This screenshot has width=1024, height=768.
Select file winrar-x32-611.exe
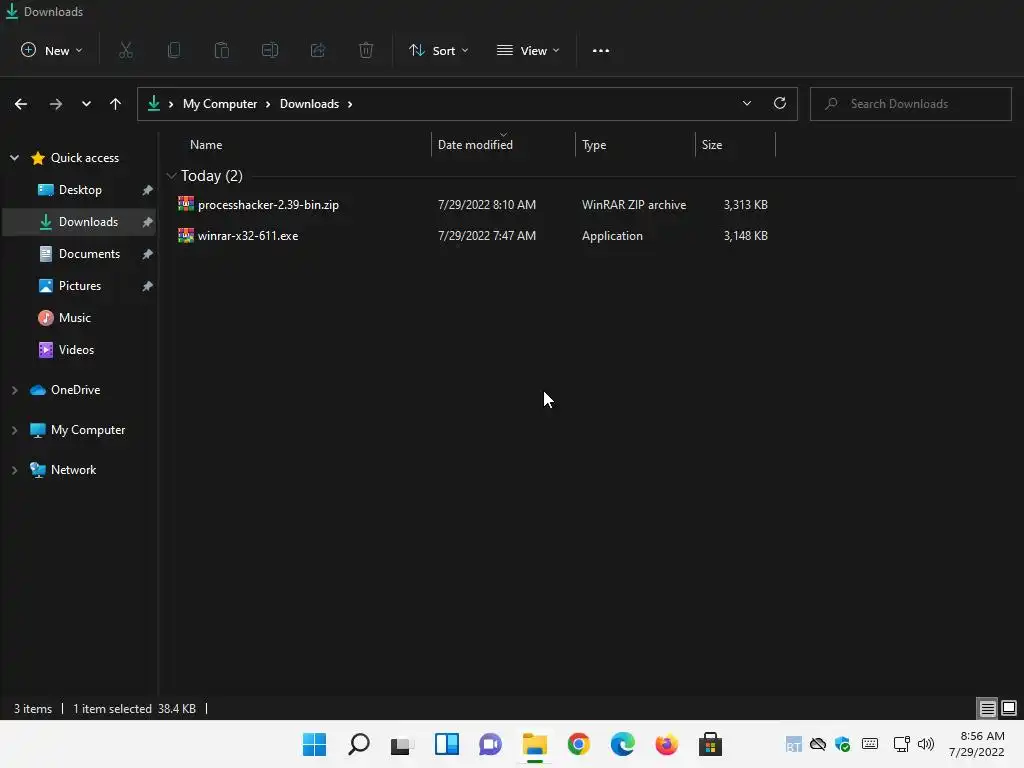point(248,236)
